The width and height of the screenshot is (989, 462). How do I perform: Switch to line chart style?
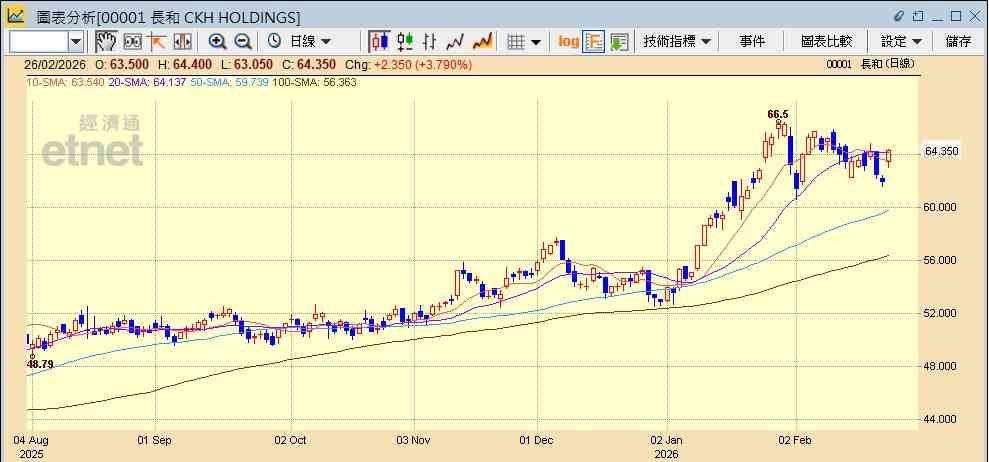pos(455,42)
